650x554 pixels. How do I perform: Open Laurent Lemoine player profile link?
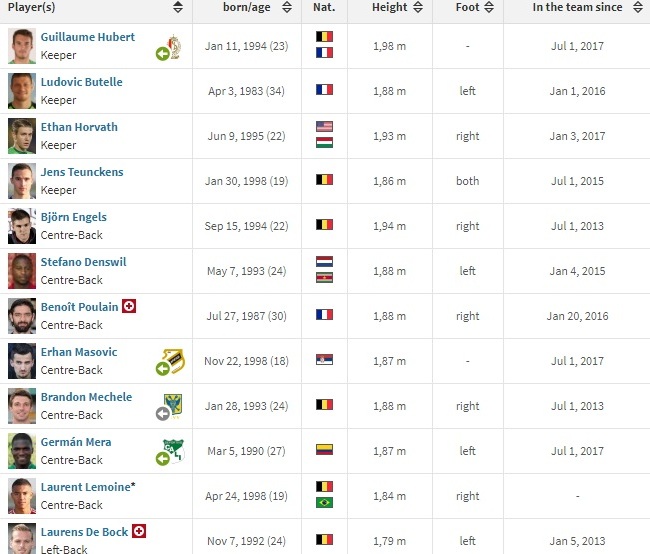[86, 487]
